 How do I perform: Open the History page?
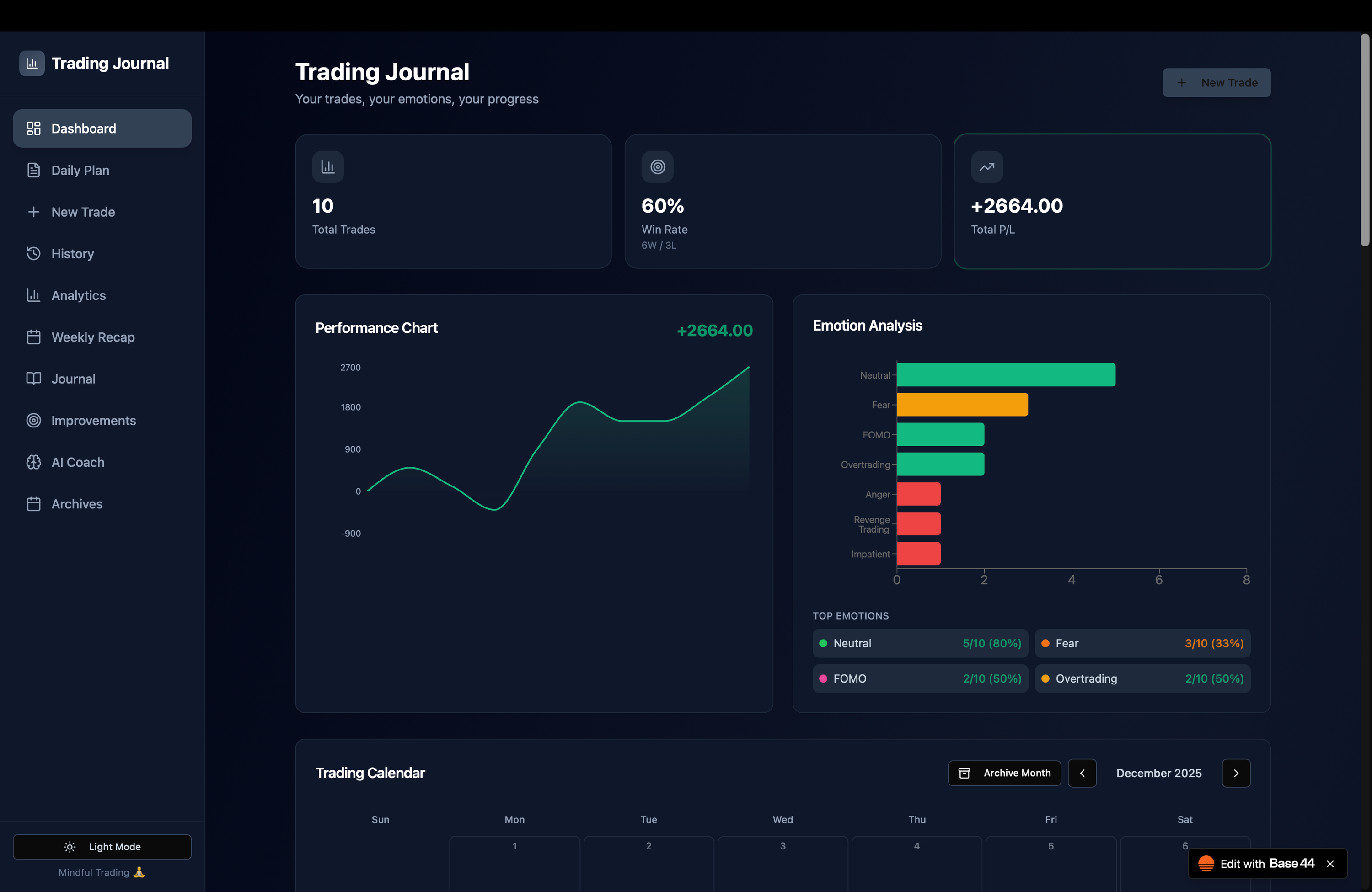pyautogui.click(x=102, y=254)
